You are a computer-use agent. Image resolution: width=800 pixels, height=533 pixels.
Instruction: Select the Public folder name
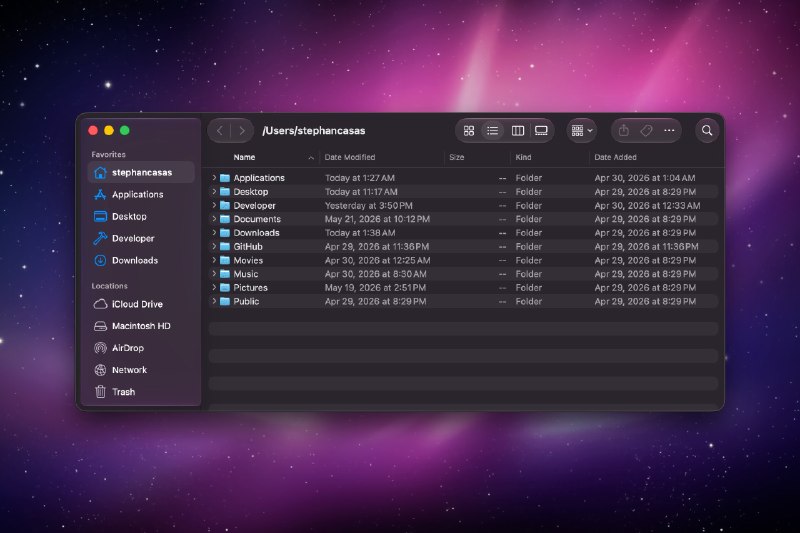point(246,301)
